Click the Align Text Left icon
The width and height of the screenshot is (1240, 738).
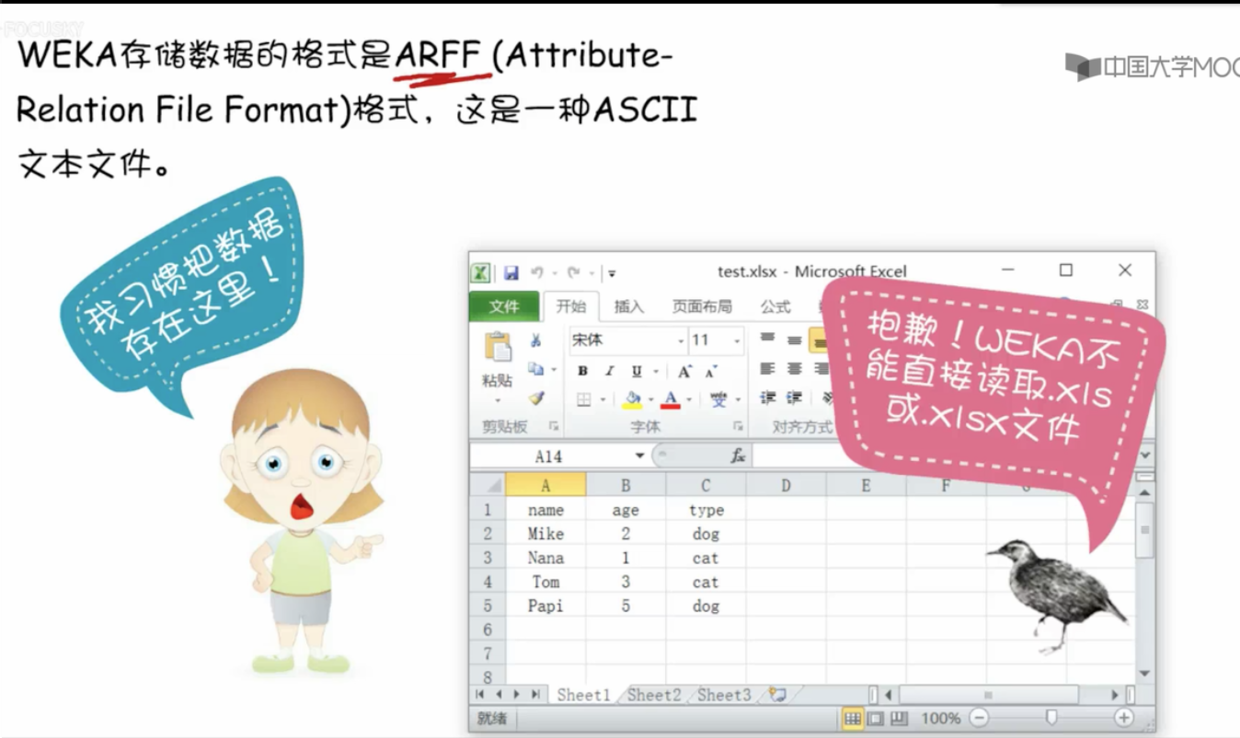(768, 368)
